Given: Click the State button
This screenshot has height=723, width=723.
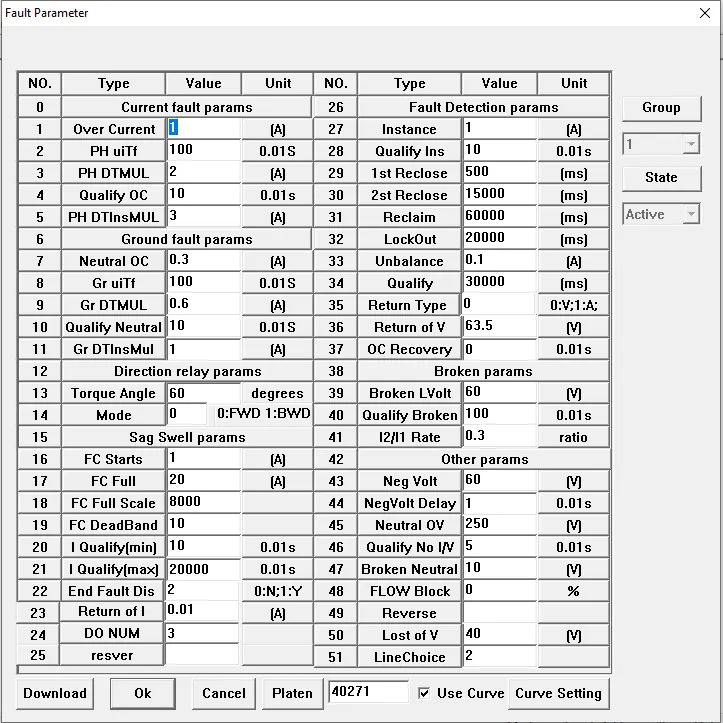Looking at the screenshot, I should coord(661,178).
